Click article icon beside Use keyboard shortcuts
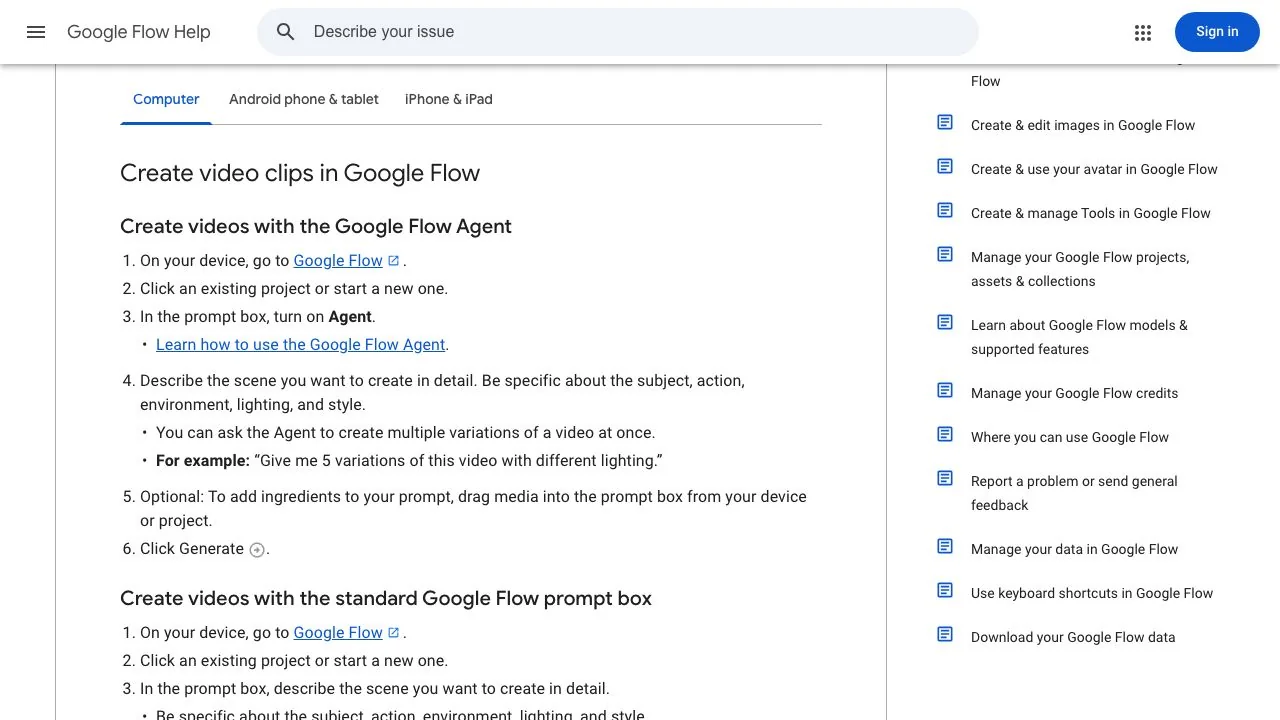Image resolution: width=1280 pixels, height=720 pixels. [x=945, y=590]
